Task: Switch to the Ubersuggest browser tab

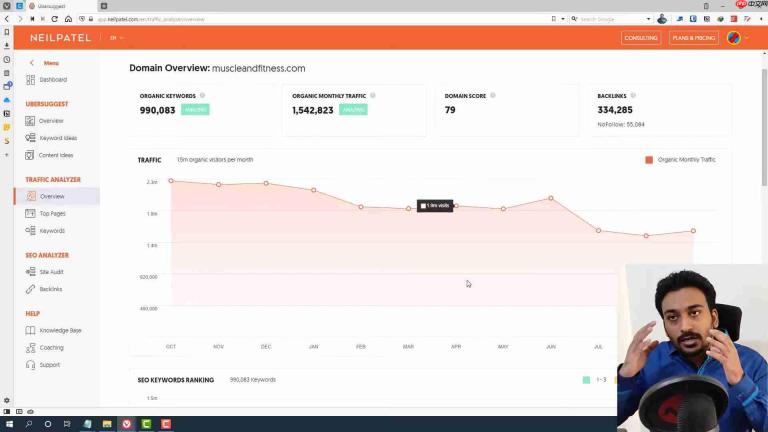Action: [60, 6]
